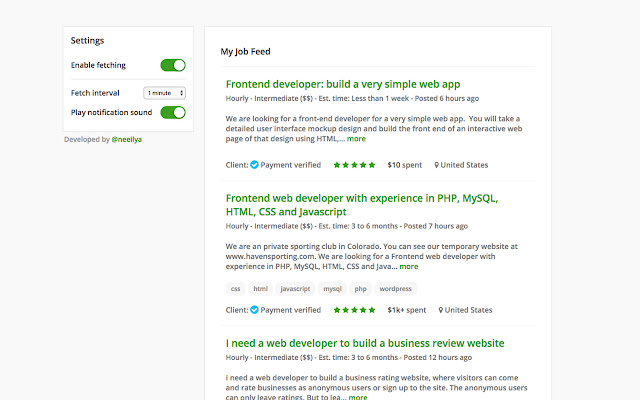Open 'Frontend developer: build a very simple web app' job

[x=343, y=84]
